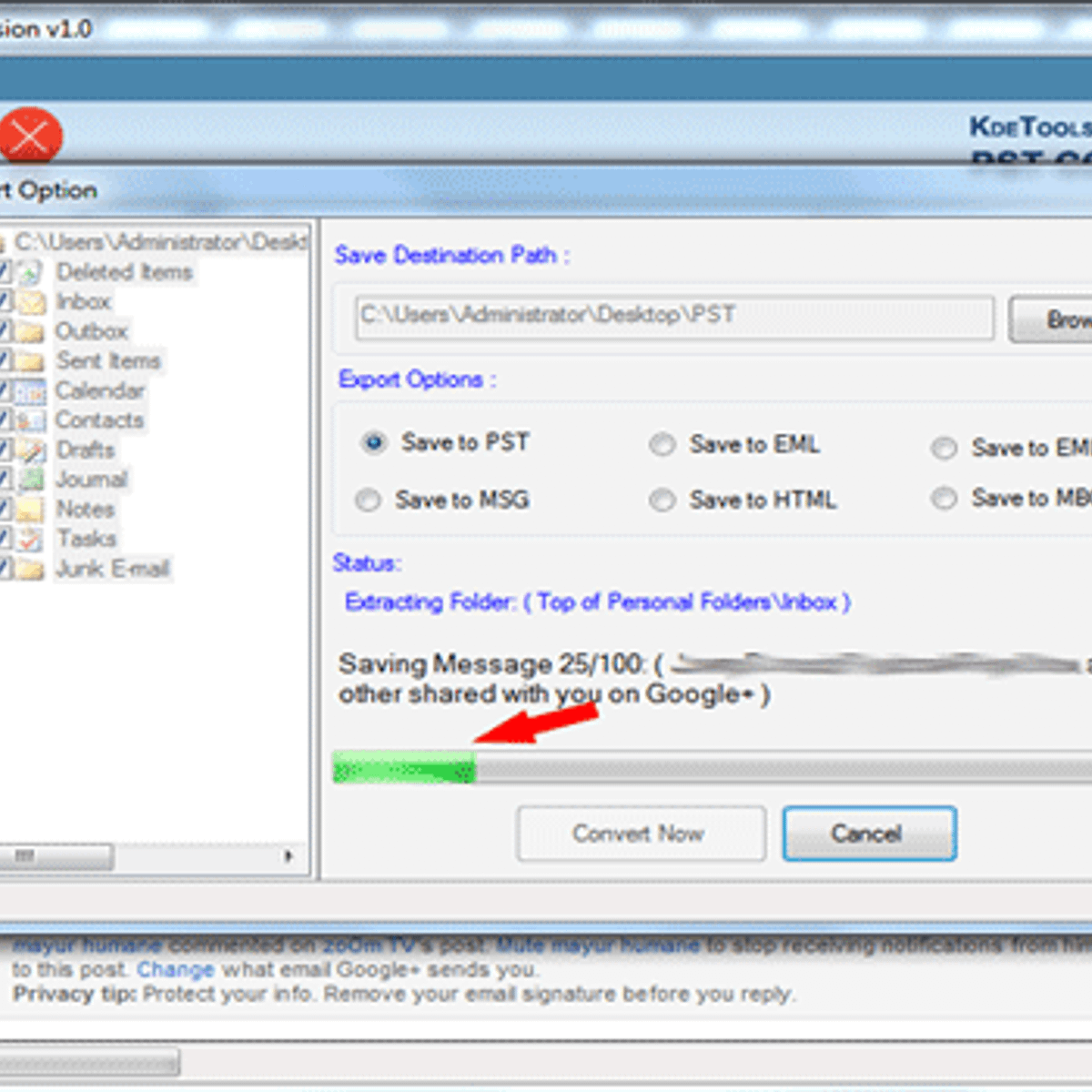Click the 'Export Options :' label
The image size is (1092, 1092).
(417, 379)
